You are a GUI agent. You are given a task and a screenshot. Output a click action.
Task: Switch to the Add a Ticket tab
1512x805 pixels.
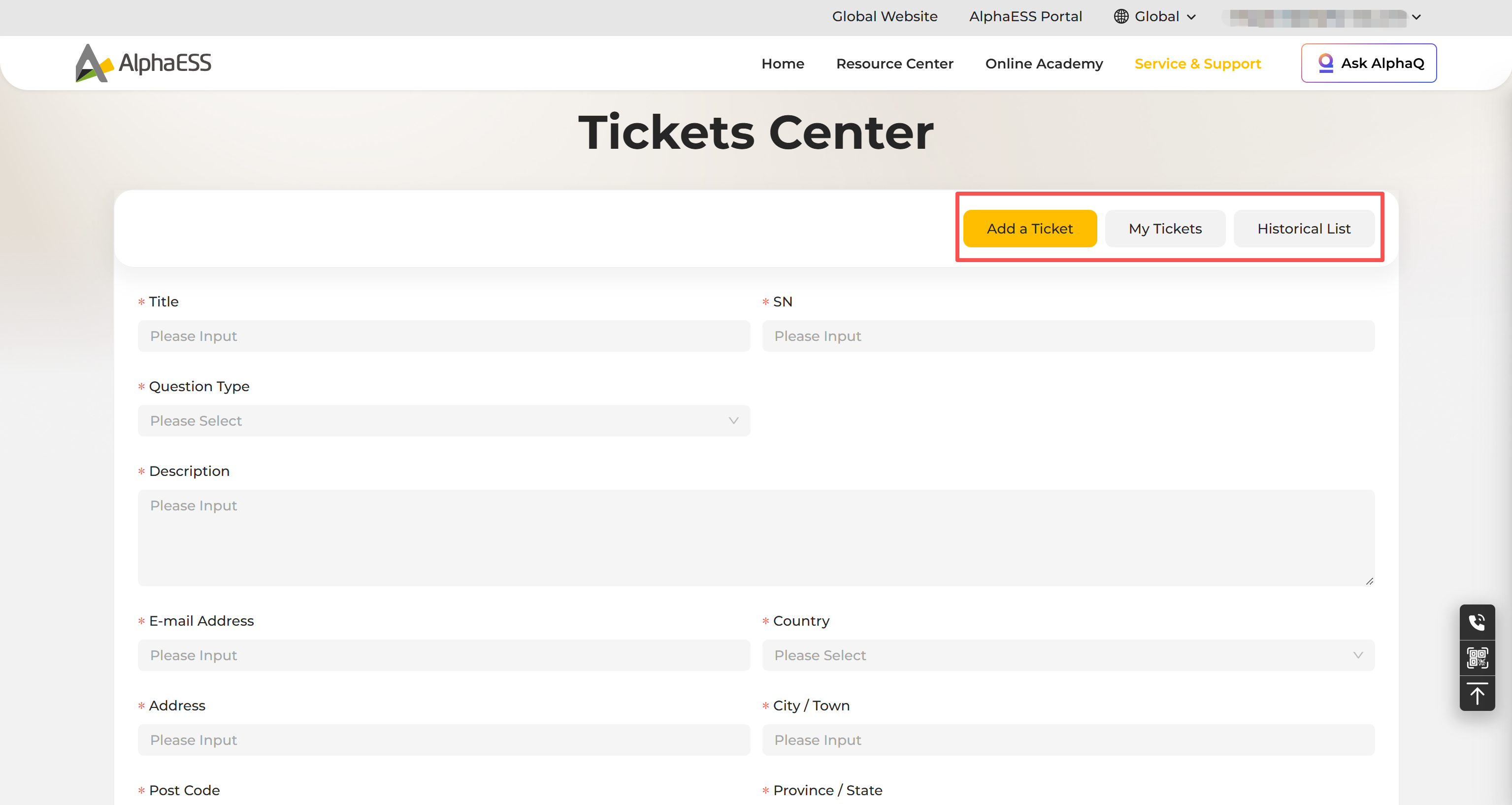pos(1029,229)
